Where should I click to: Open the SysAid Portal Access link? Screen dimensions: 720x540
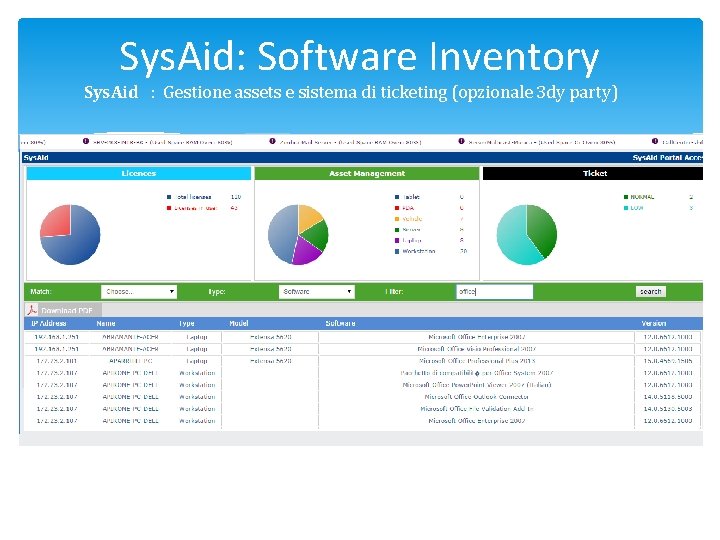[668, 158]
